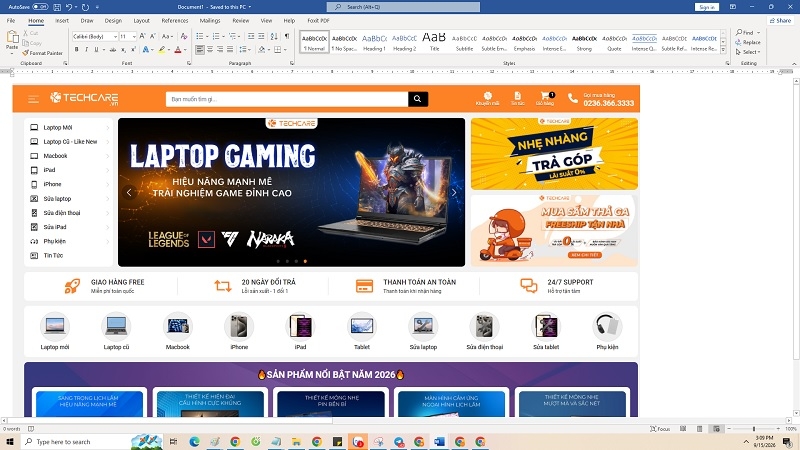
Task: Clear all formatting icon
Action: click(x=184, y=36)
